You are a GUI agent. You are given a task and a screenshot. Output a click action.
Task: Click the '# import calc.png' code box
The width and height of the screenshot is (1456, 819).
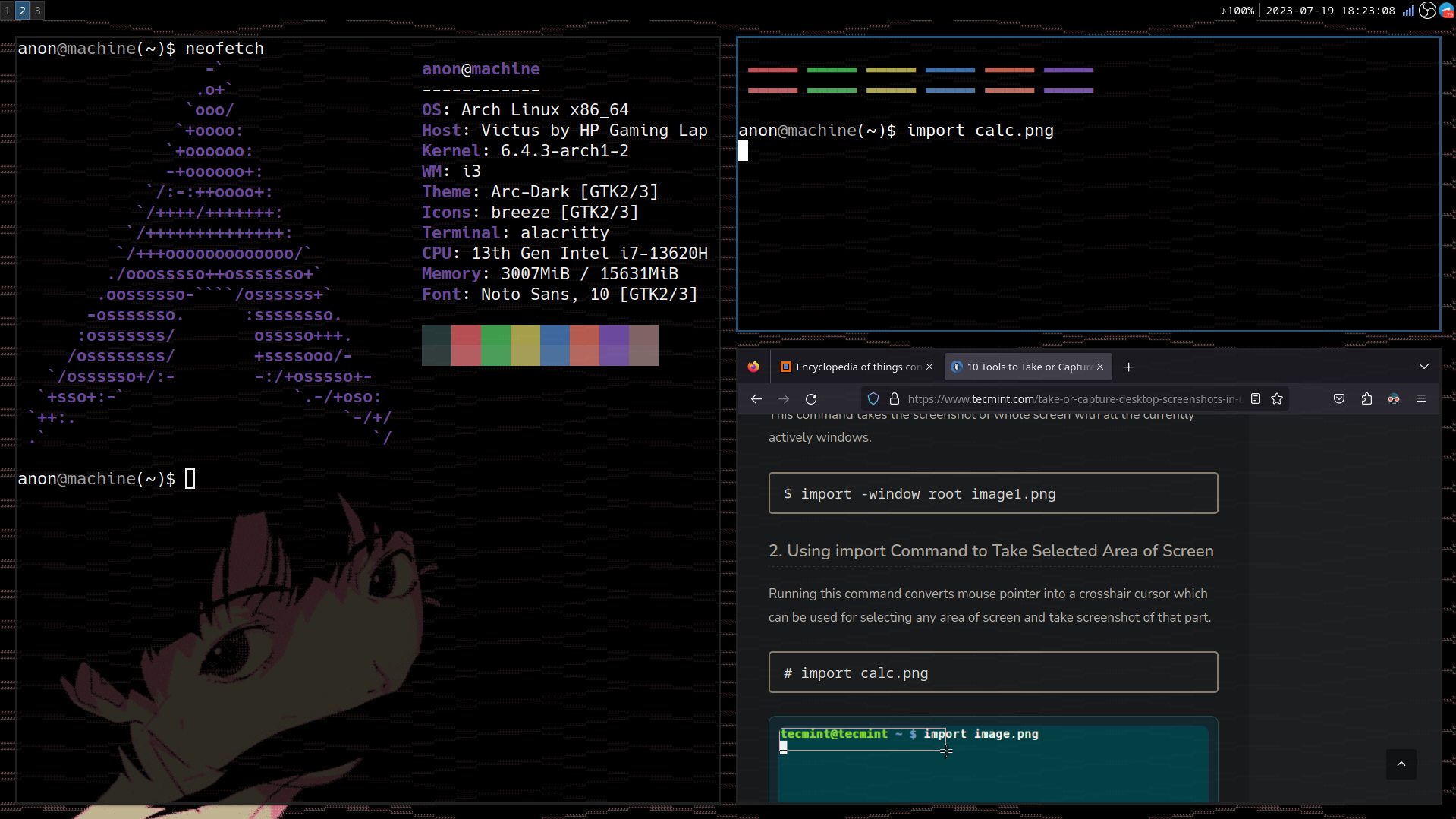point(993,673)
